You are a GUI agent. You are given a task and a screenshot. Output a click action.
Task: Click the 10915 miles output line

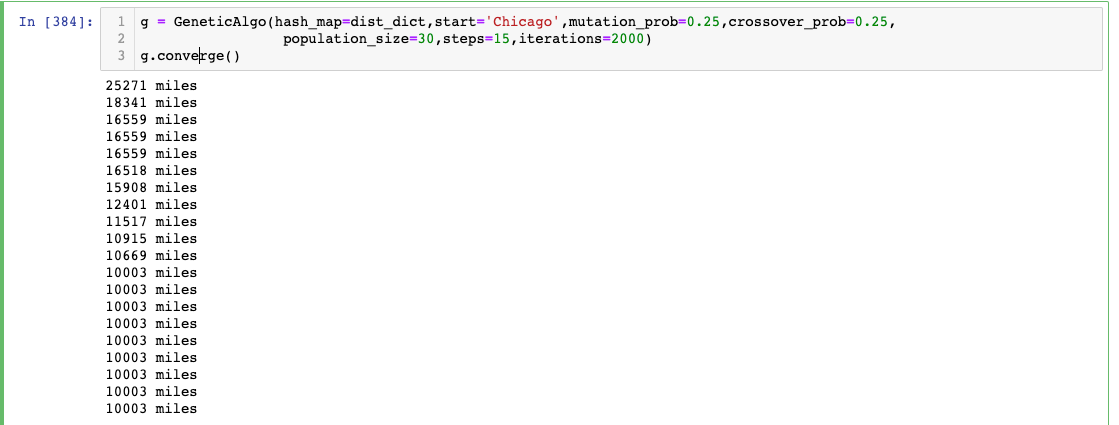151,238
